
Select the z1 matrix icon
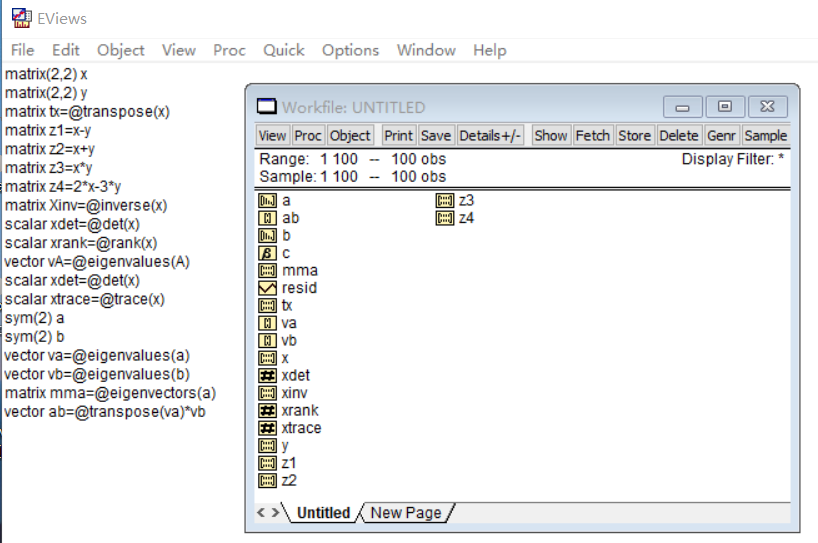point(267,463)
